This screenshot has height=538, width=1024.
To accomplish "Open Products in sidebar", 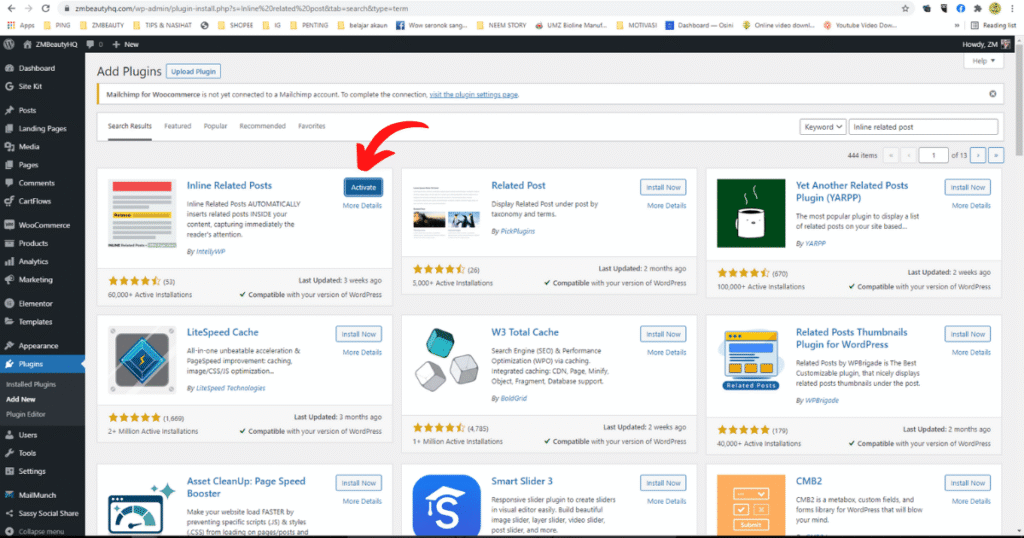I will click(33, 244).
